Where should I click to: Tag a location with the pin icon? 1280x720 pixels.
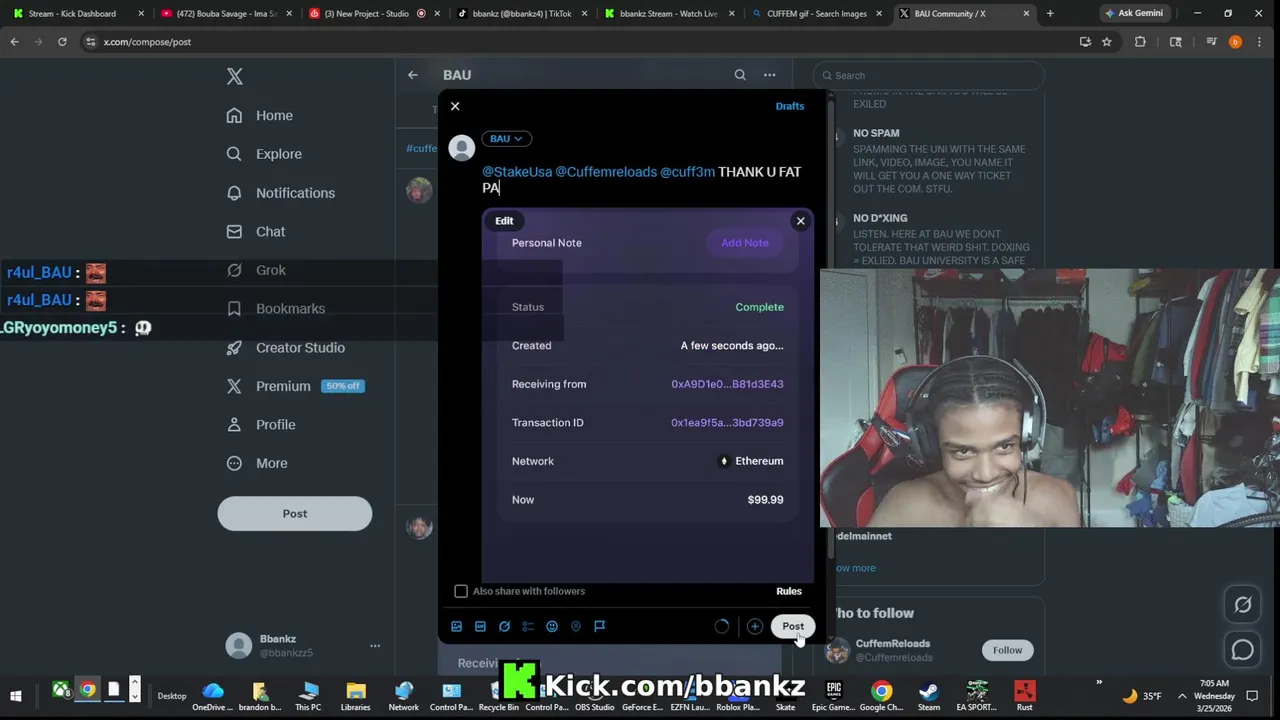[x=576, y=626]
